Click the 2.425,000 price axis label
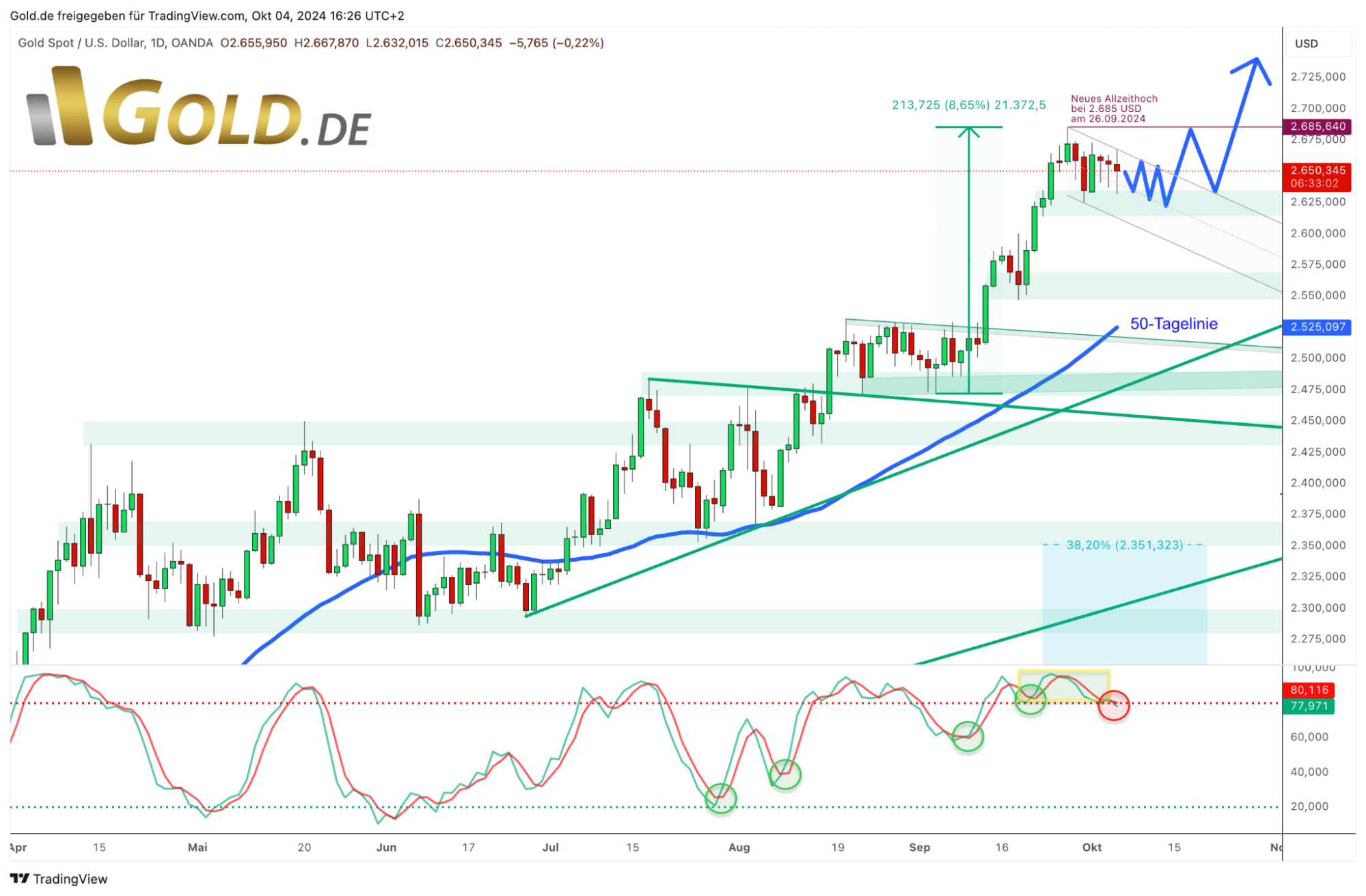1366x896 pixels. coord(1317,452)
